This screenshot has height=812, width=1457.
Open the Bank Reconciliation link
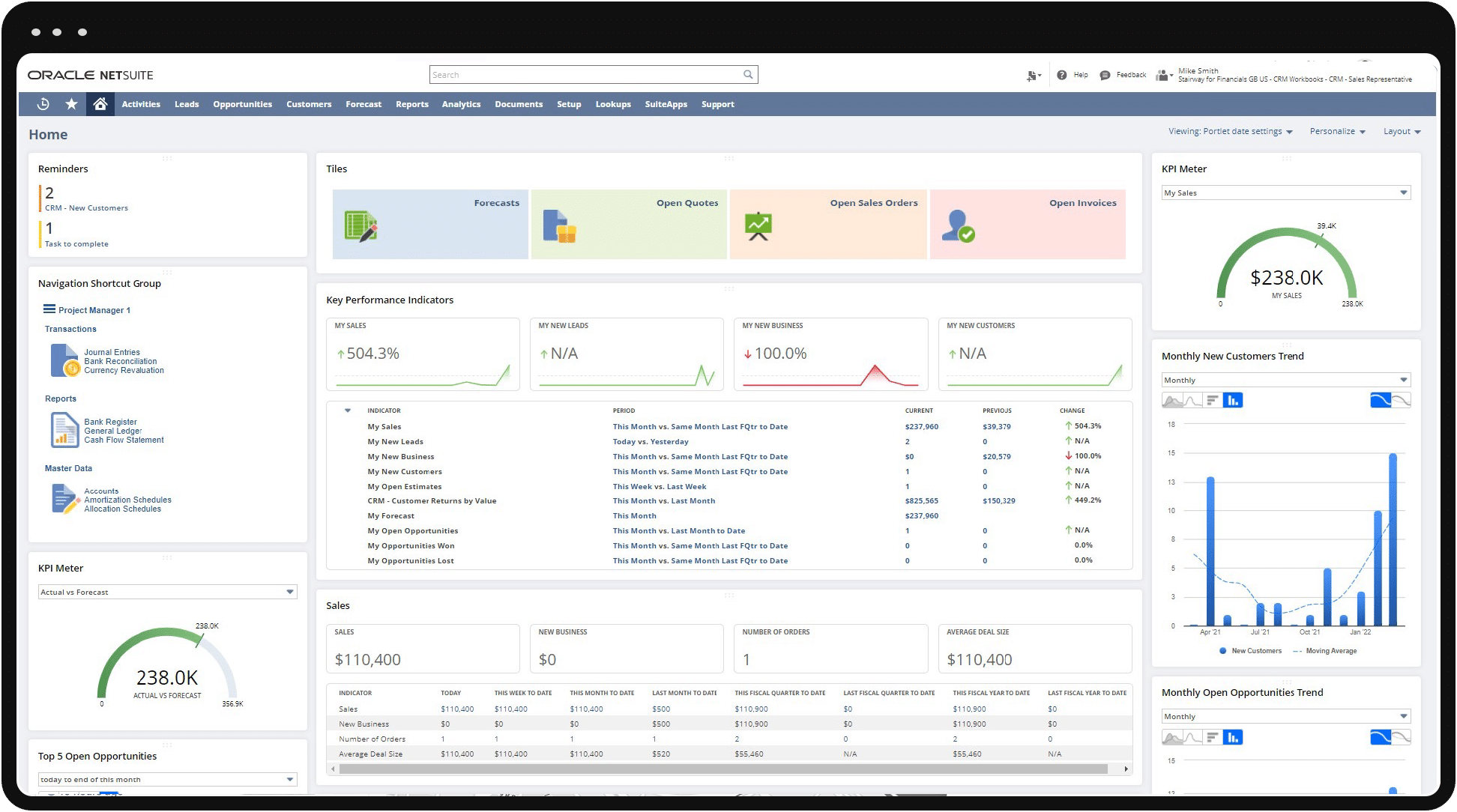(x=120, y=362)
